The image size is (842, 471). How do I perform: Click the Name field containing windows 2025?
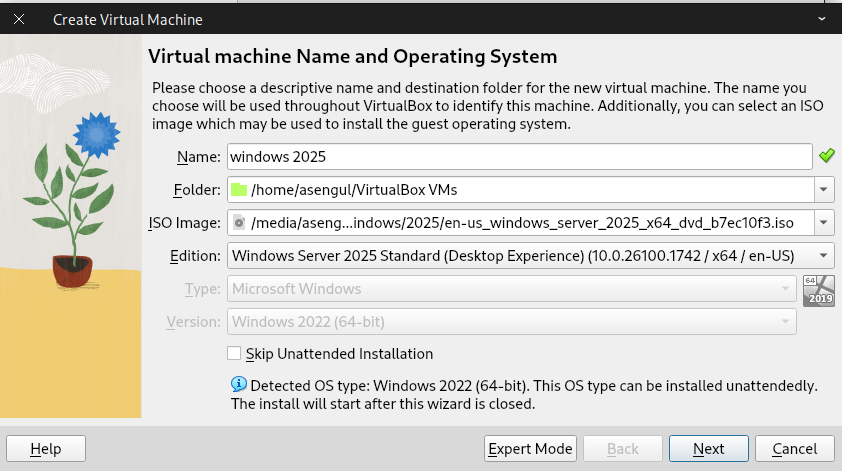pyautogui.click(x=519, y=156)
